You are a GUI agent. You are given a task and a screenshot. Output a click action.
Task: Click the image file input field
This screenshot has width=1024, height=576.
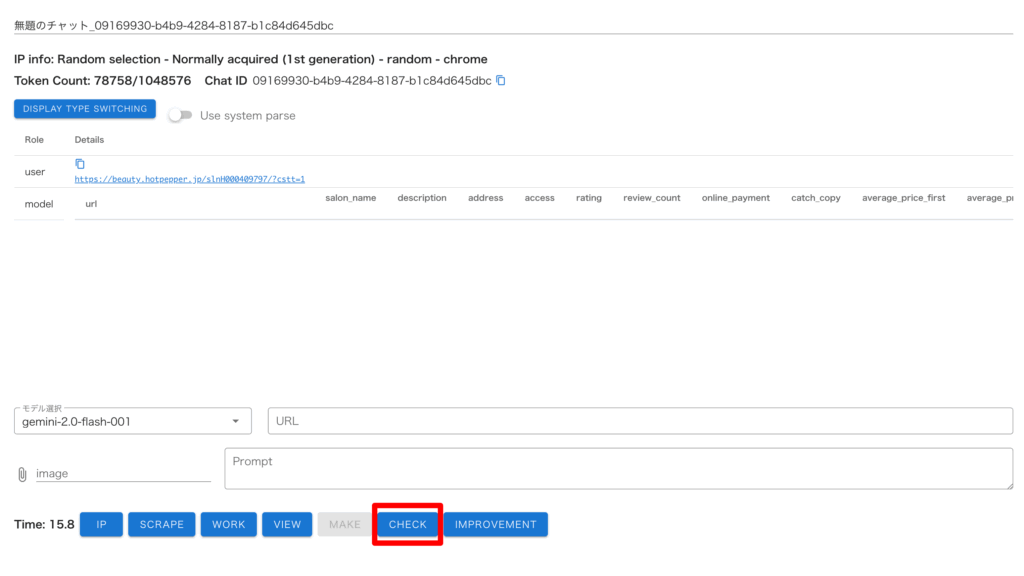click(123, 473)
